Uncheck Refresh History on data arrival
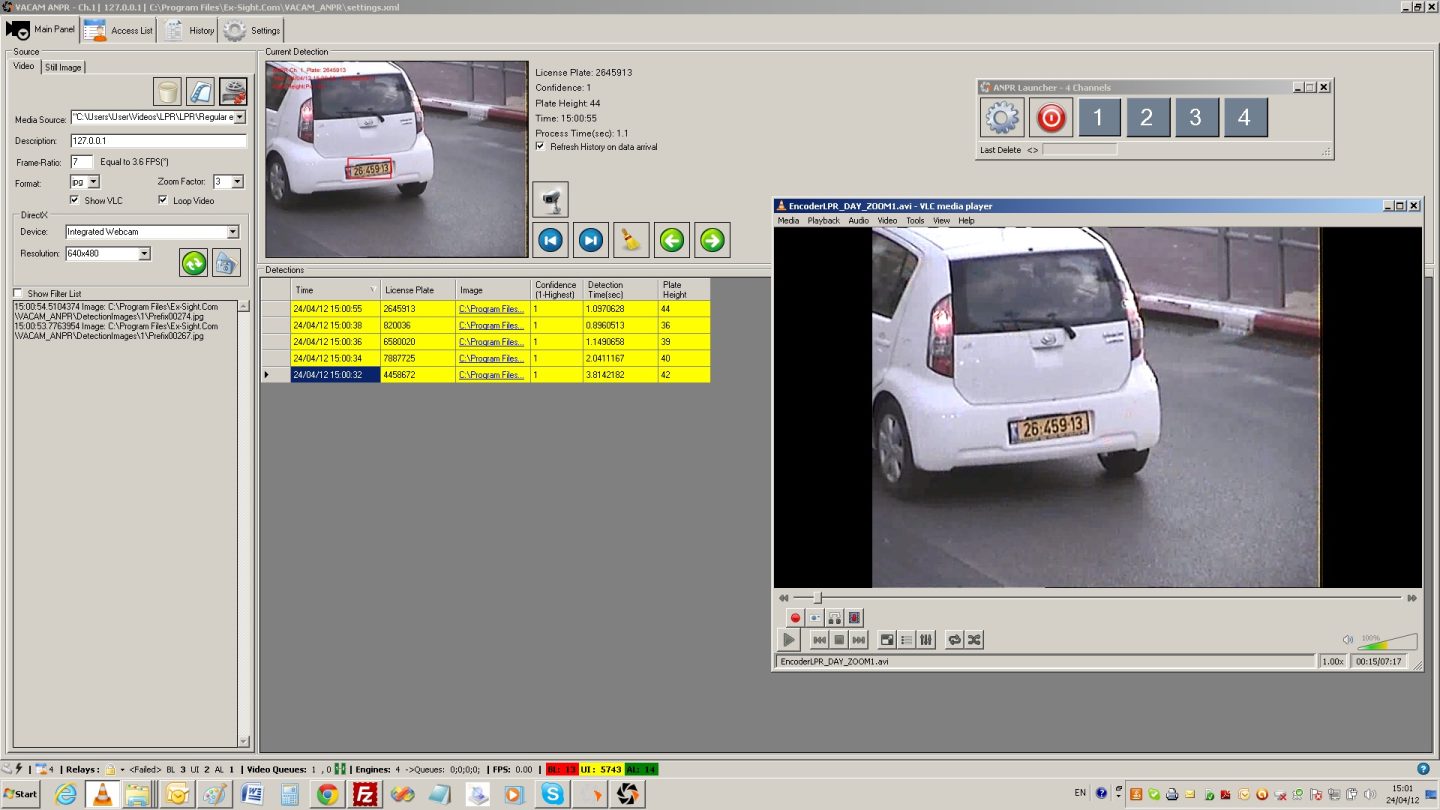1440x810 pixels. 539,146
